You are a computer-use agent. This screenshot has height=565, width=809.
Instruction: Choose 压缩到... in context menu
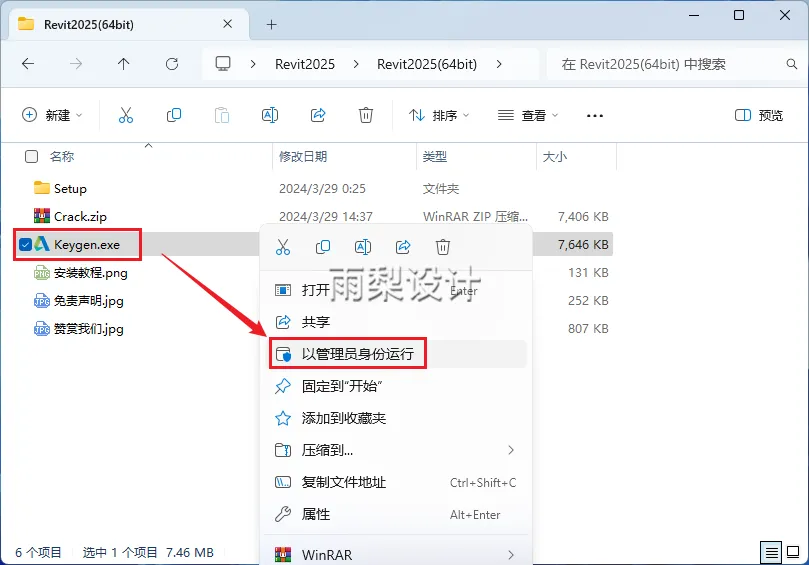pyautogui.click(x=396, y=450)
